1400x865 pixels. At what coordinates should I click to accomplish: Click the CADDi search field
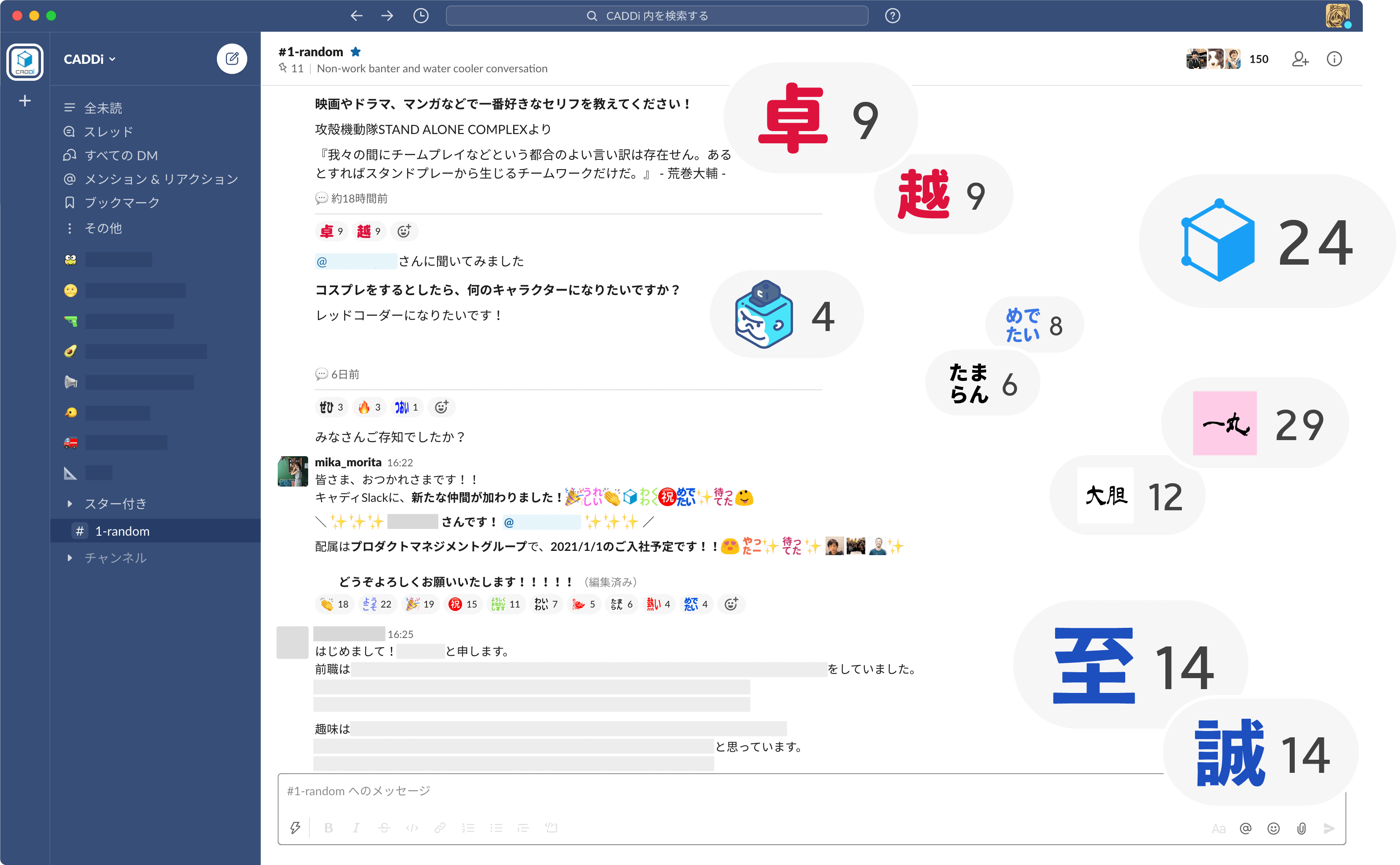click(x=656, y=16)
